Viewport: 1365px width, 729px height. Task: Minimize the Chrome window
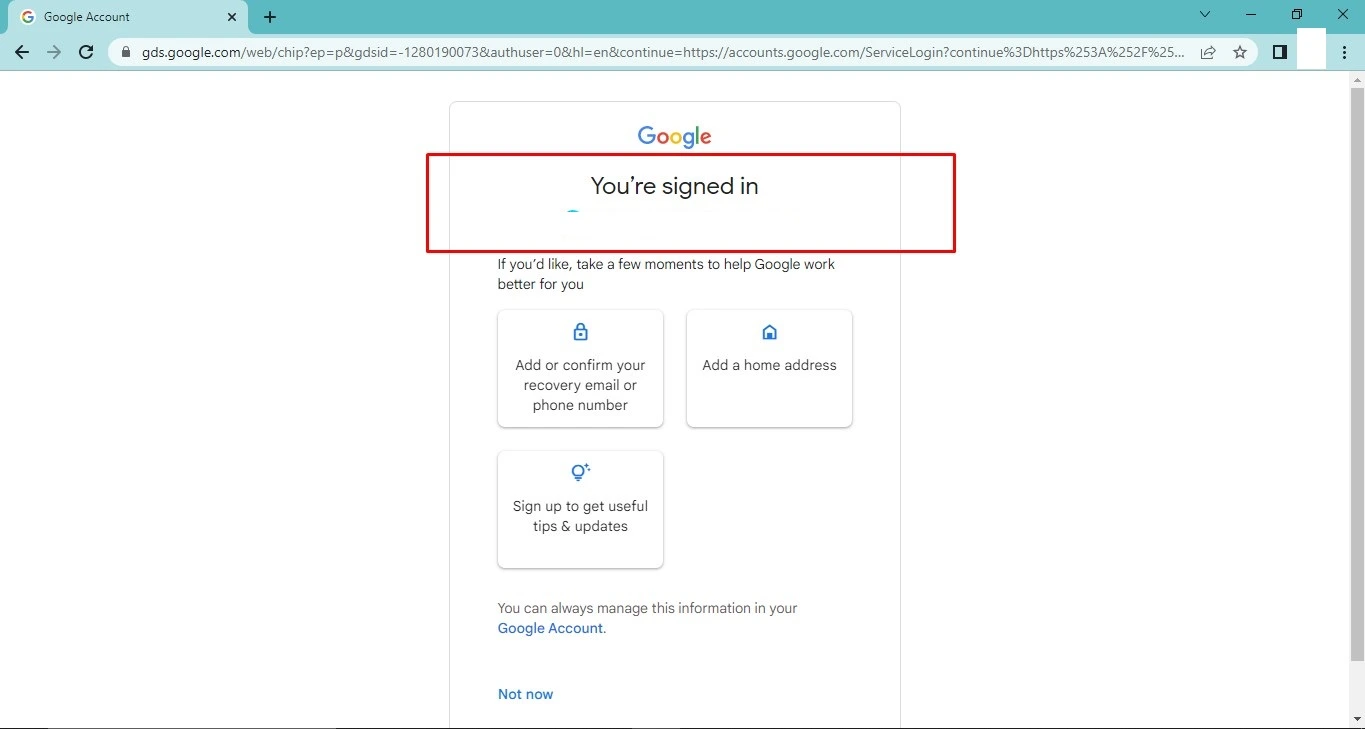1251,15
